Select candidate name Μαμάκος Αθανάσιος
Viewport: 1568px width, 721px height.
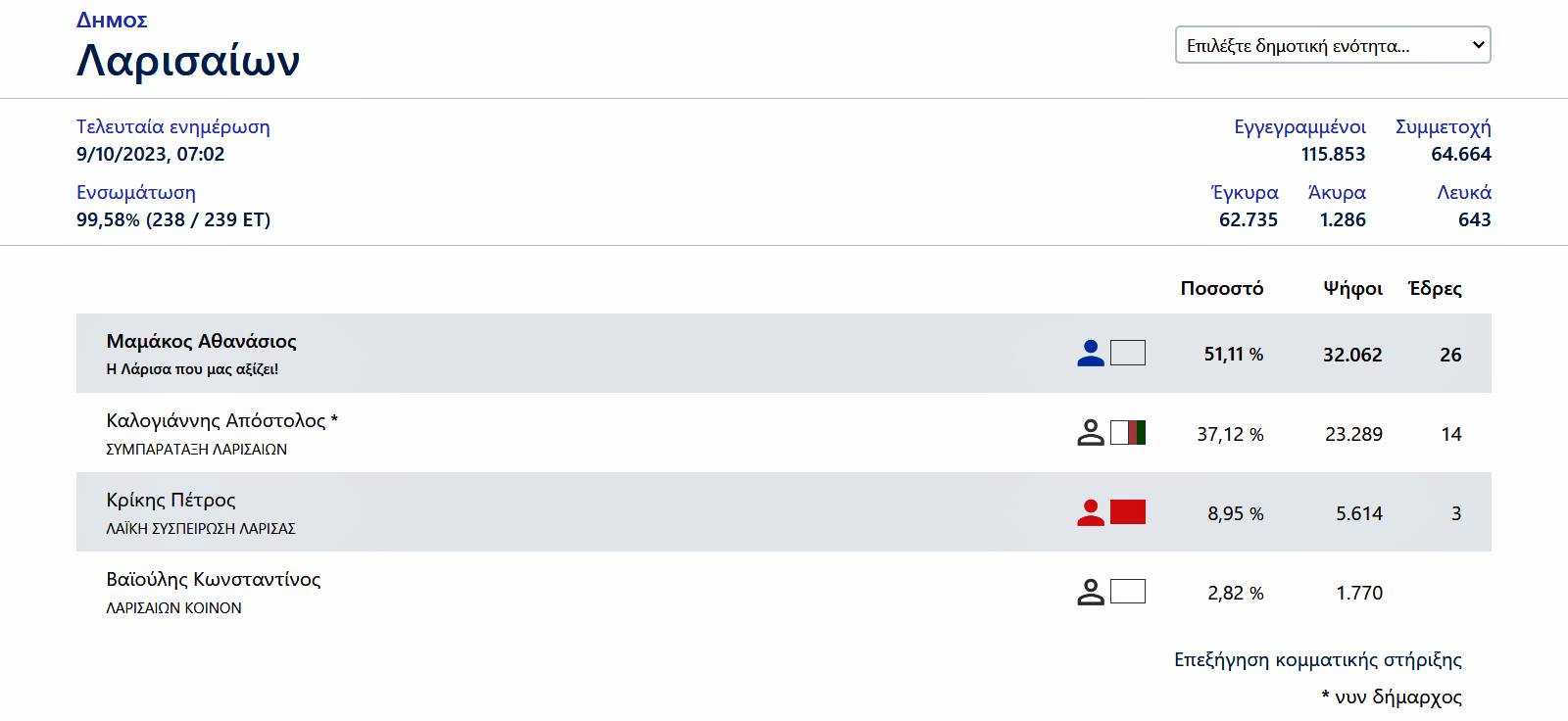click(x=201, y=341)
